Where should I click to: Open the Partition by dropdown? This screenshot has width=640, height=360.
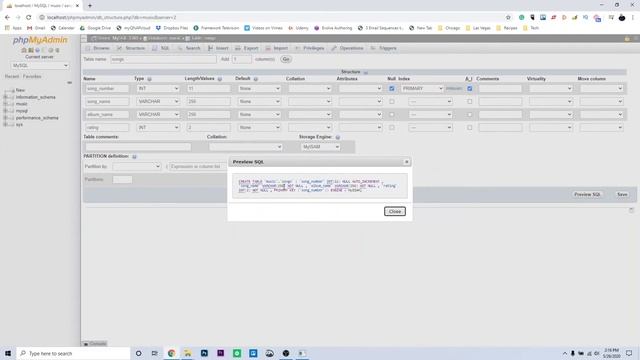137,167
